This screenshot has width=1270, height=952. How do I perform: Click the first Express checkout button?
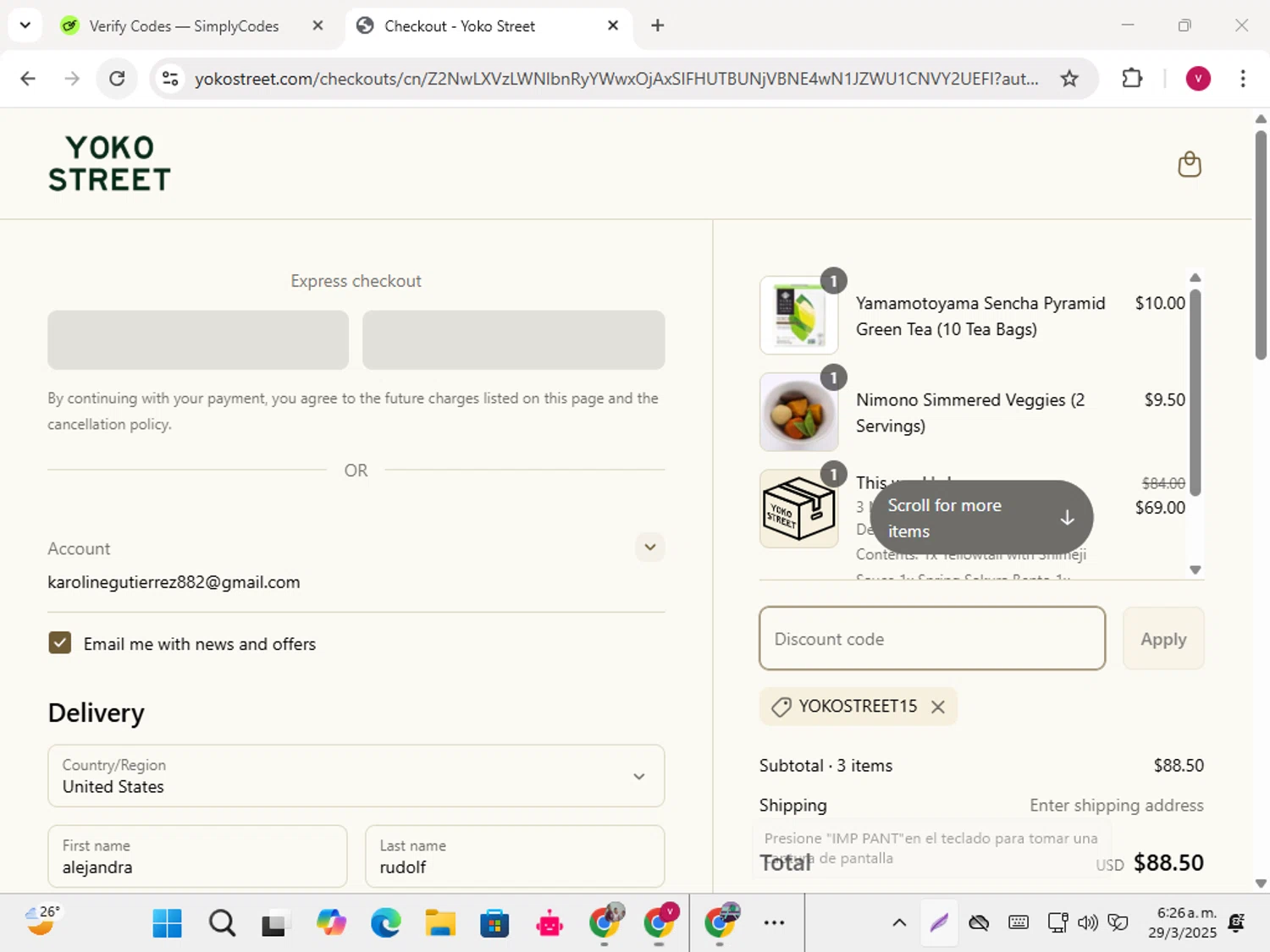click(198, 339)
